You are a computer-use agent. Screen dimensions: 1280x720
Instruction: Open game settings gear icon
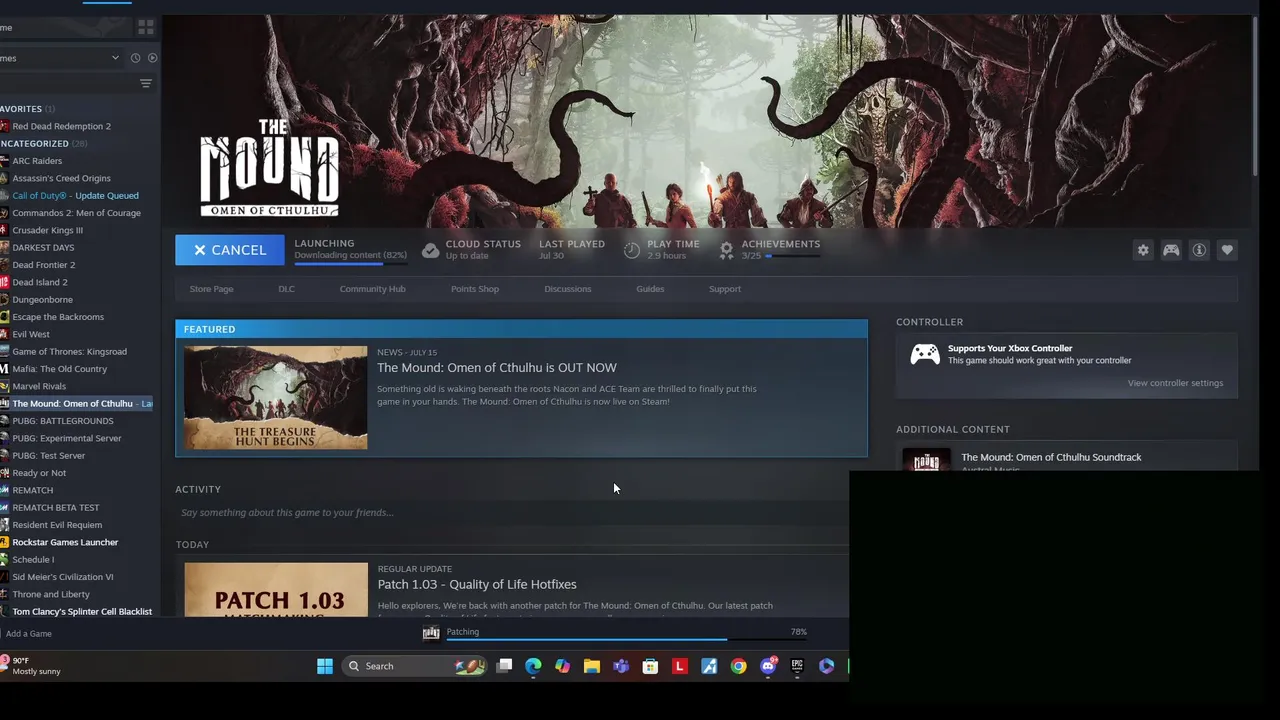pos(1143,250)
